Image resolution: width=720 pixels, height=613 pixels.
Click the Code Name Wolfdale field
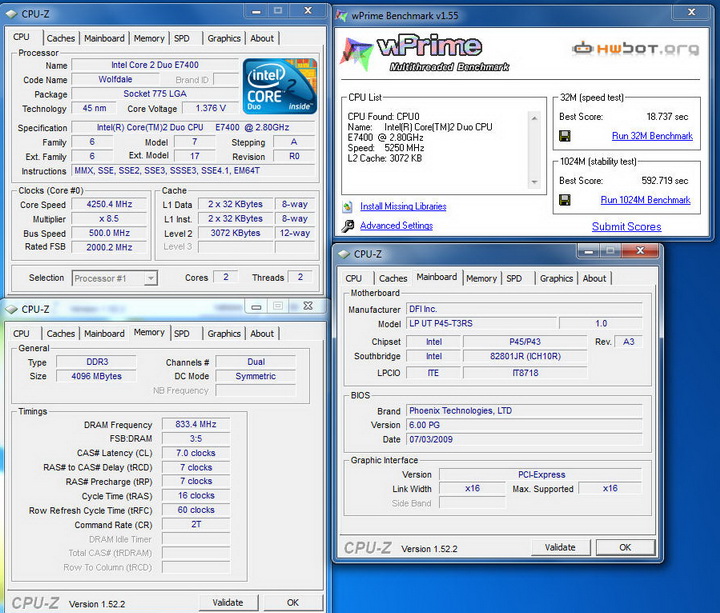pos(115,79)
